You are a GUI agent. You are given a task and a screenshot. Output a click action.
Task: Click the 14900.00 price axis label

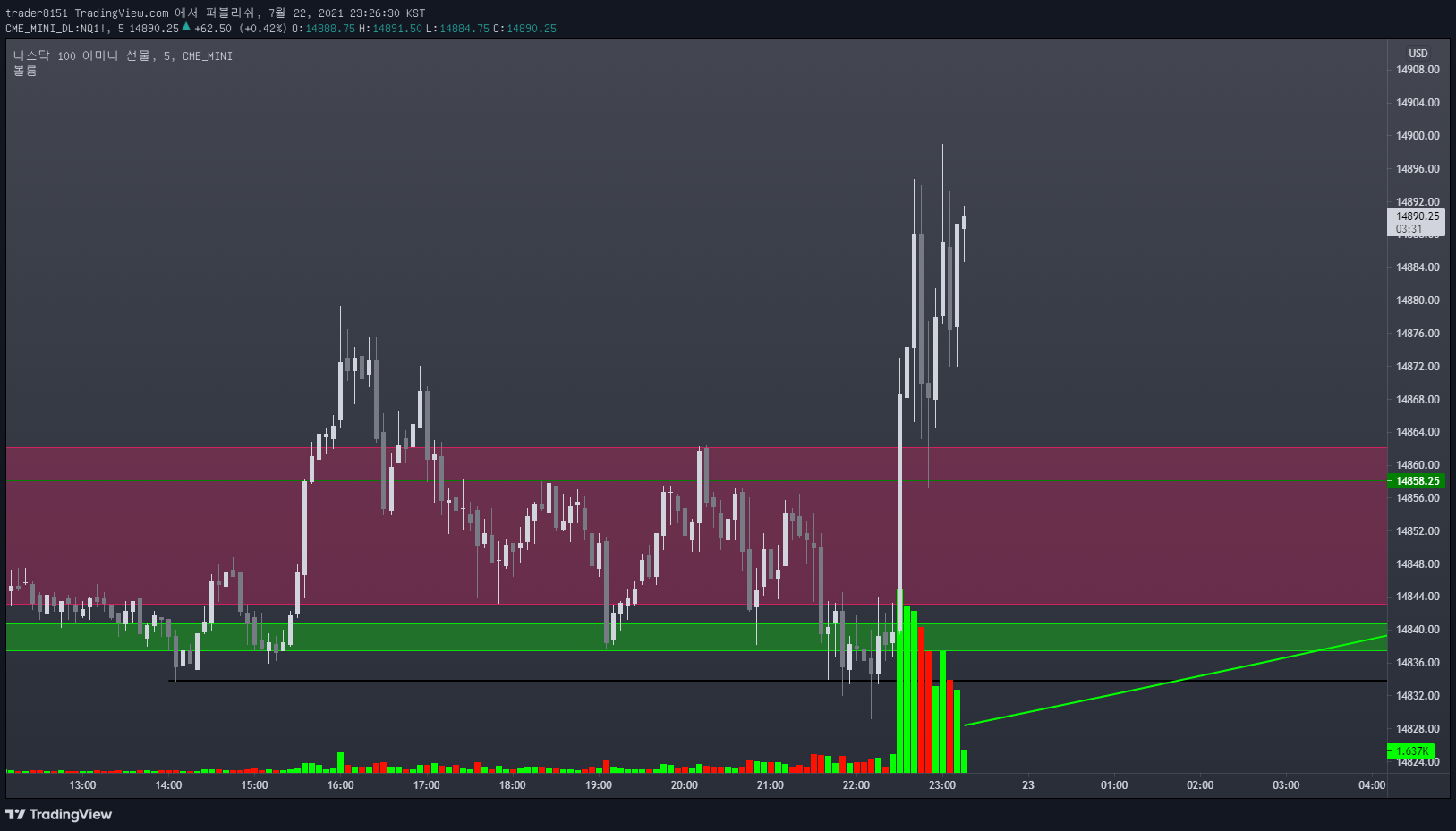click(x=1418, y=136)
